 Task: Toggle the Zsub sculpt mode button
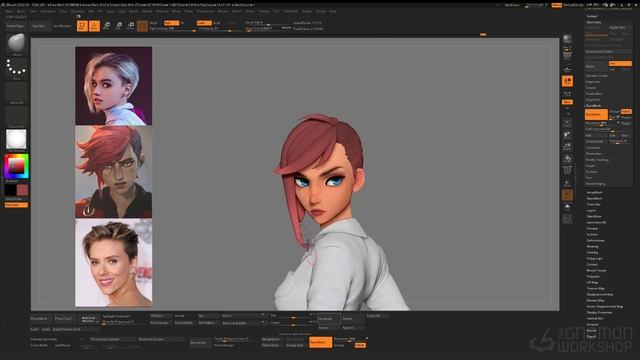(217, 23)
